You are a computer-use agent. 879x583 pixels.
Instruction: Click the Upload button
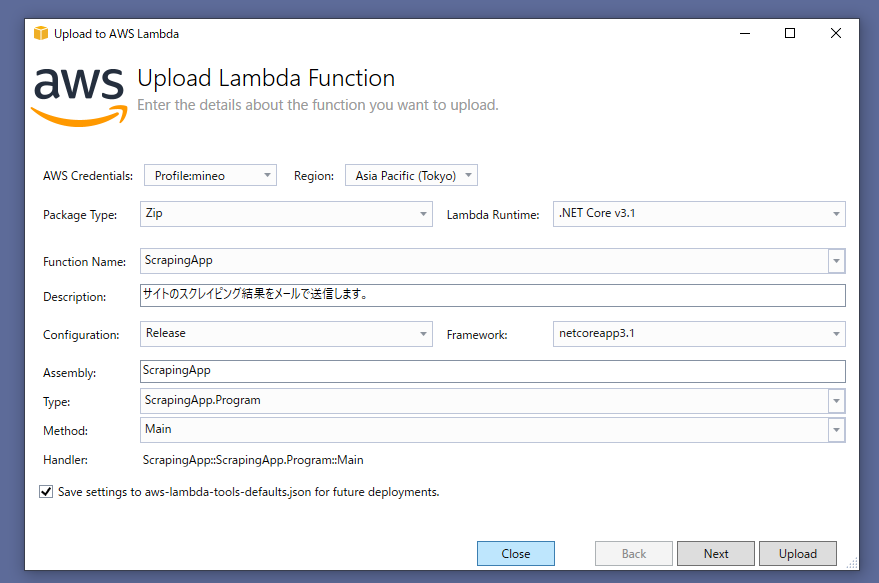pos(797,553)
